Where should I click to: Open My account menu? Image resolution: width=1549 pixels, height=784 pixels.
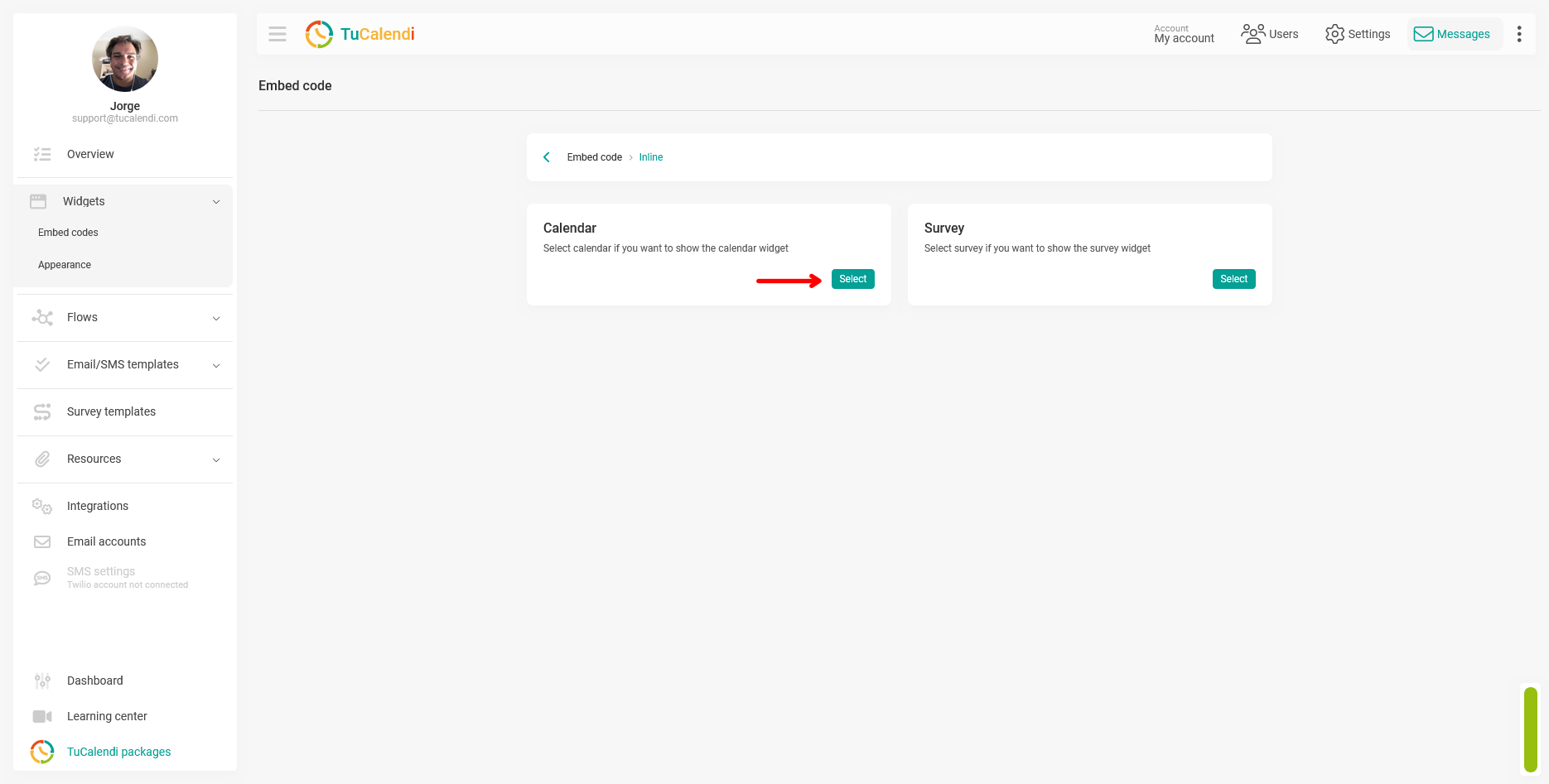tap(1184, 34)
